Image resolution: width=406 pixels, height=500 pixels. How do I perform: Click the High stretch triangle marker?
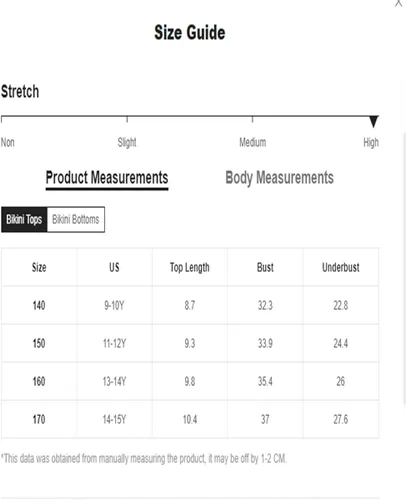point(374,121)
